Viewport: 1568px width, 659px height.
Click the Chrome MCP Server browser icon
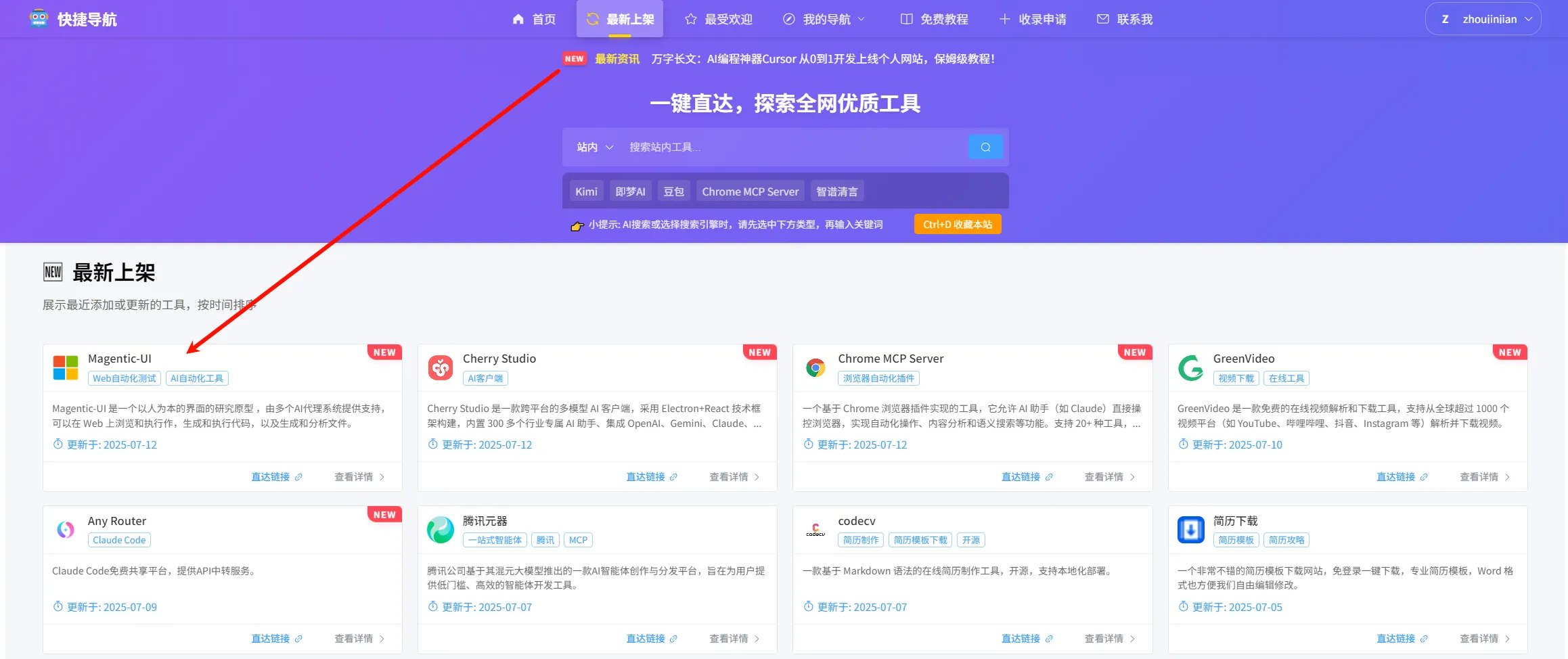pos(815,367)
